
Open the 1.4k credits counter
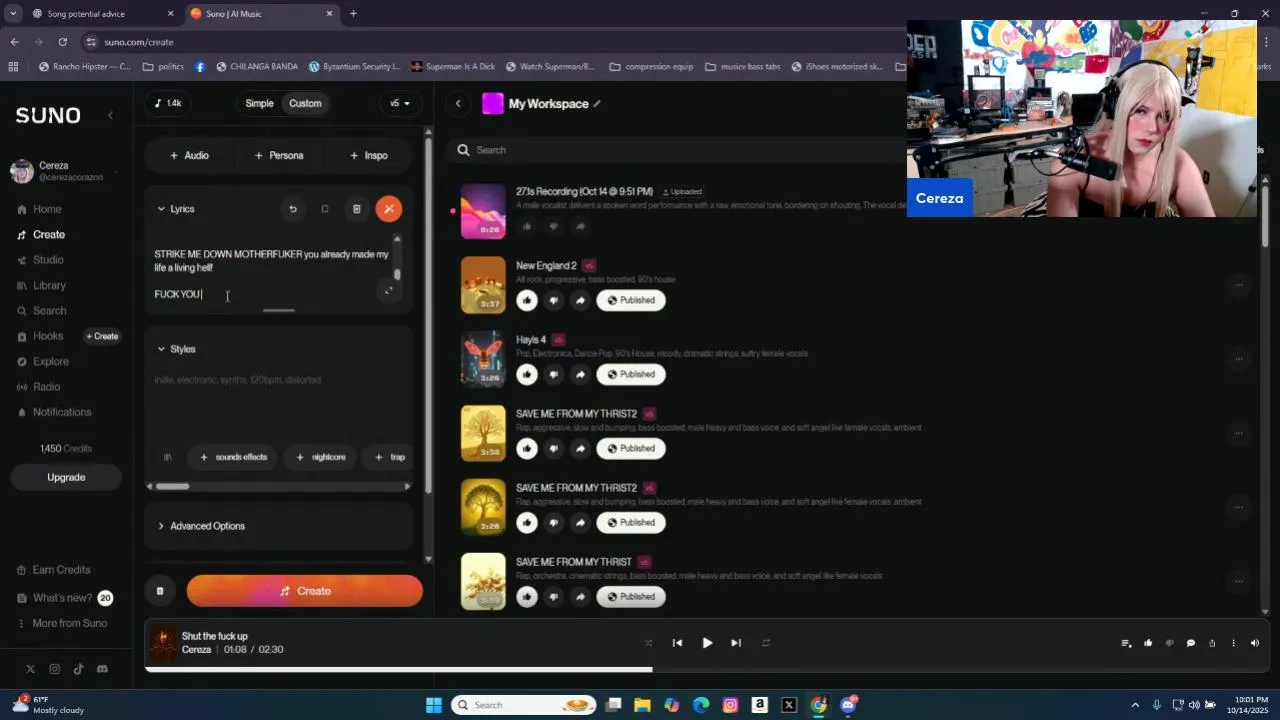pos(168,103)
